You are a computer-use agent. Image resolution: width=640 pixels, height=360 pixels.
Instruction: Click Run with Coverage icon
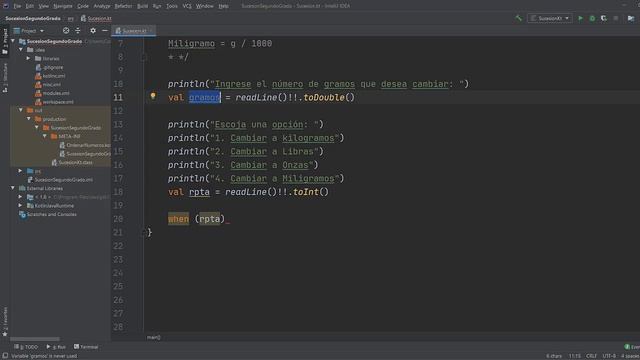point(604,18)
